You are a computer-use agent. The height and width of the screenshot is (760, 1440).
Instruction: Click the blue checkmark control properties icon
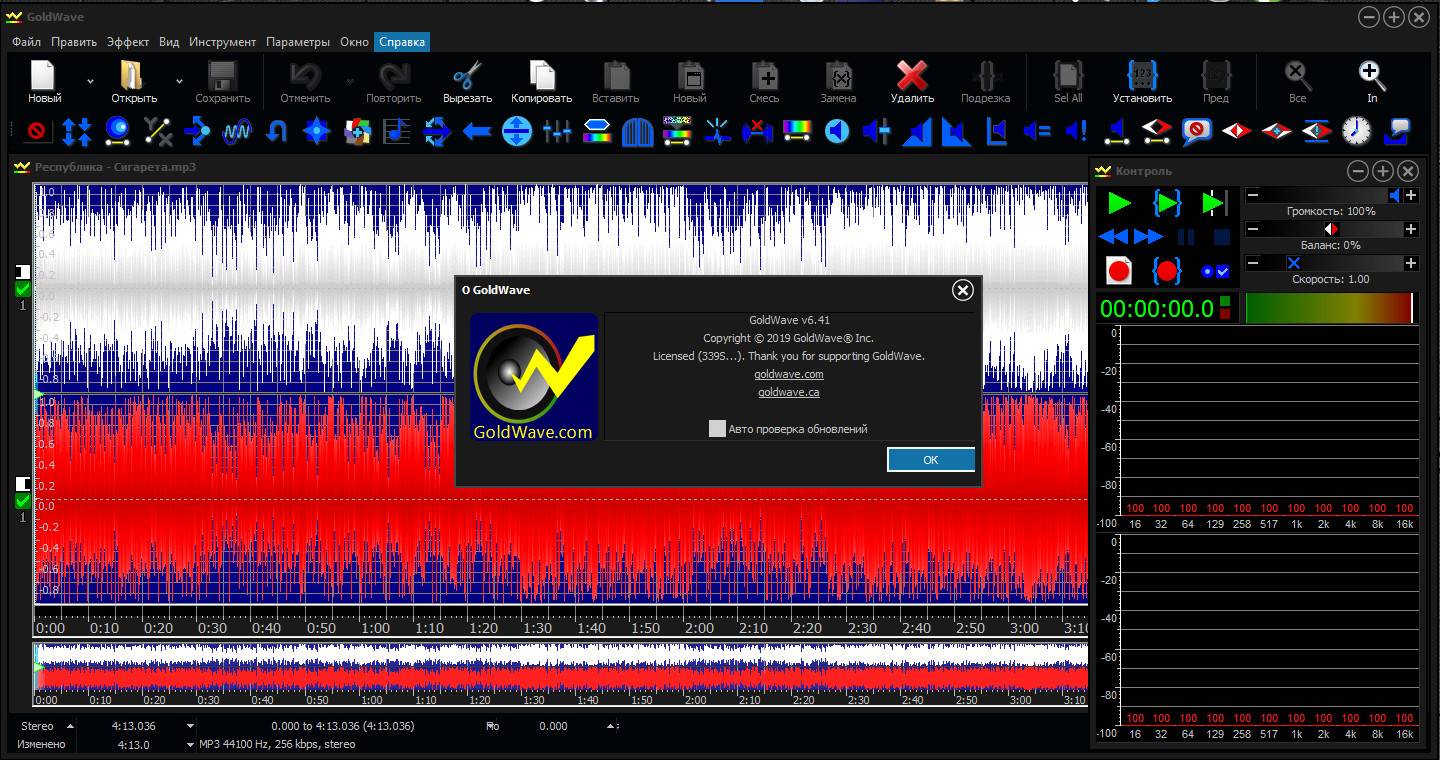[1215, 271]
